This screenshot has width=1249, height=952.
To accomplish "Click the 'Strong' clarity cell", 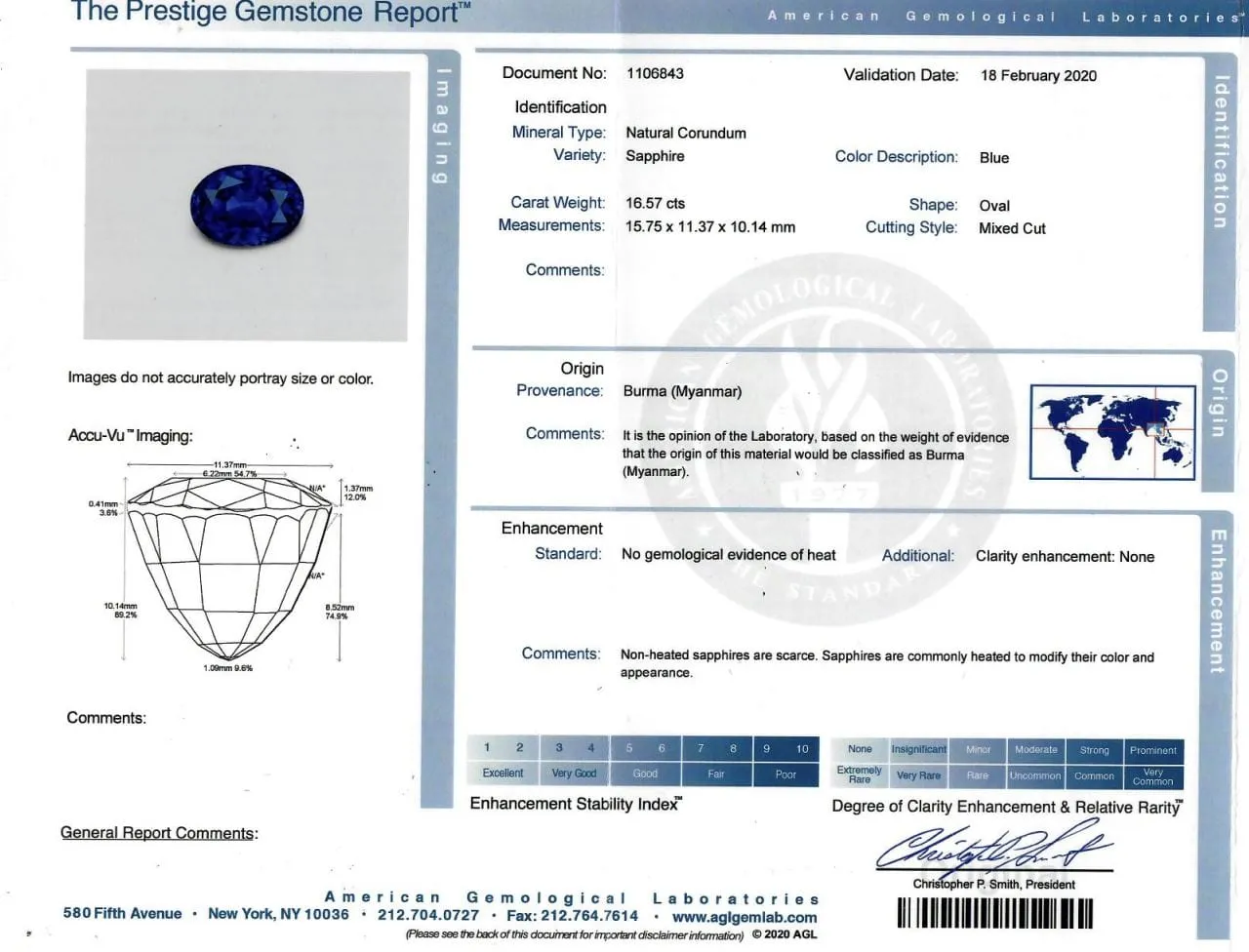I will (1094, 751).
